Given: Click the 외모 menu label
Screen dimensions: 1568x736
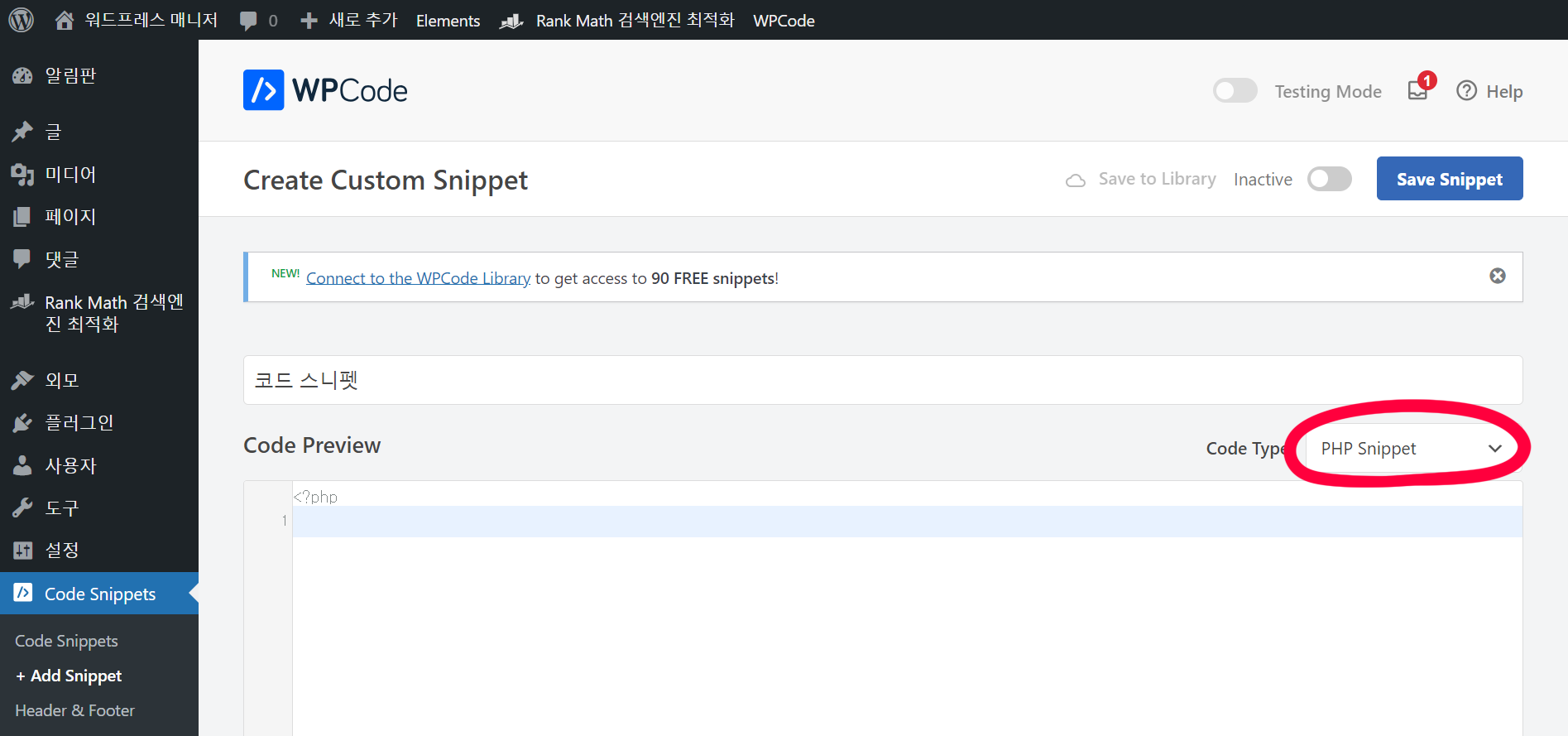Looking at the screenshot, I should [62, 380].
